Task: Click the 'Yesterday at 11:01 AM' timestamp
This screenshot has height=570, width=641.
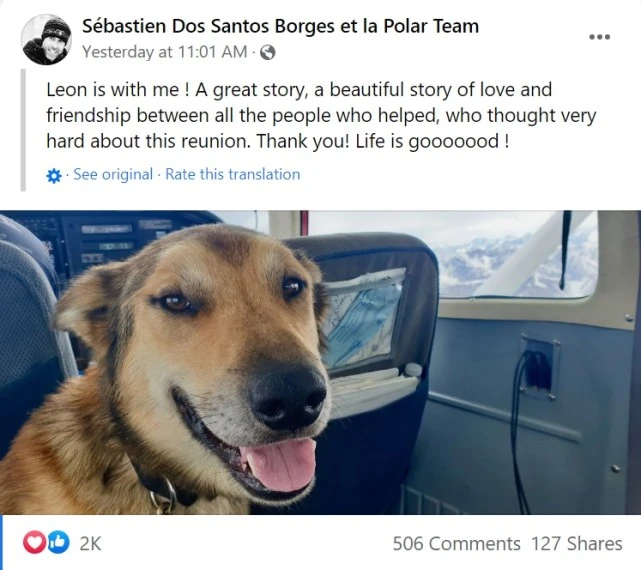Action: coord(165,52)
